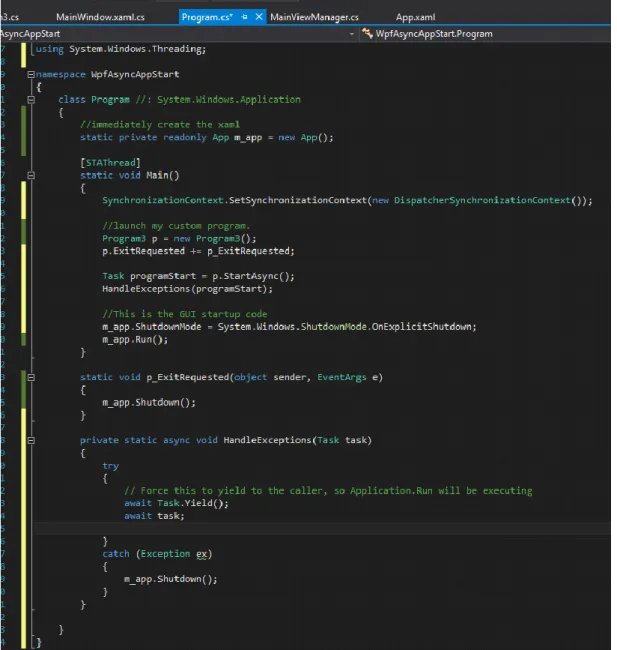Click the ShutdownMode.OnExplicitShutdown assignment line
The image size is (617, 650).
click(289, 327)
